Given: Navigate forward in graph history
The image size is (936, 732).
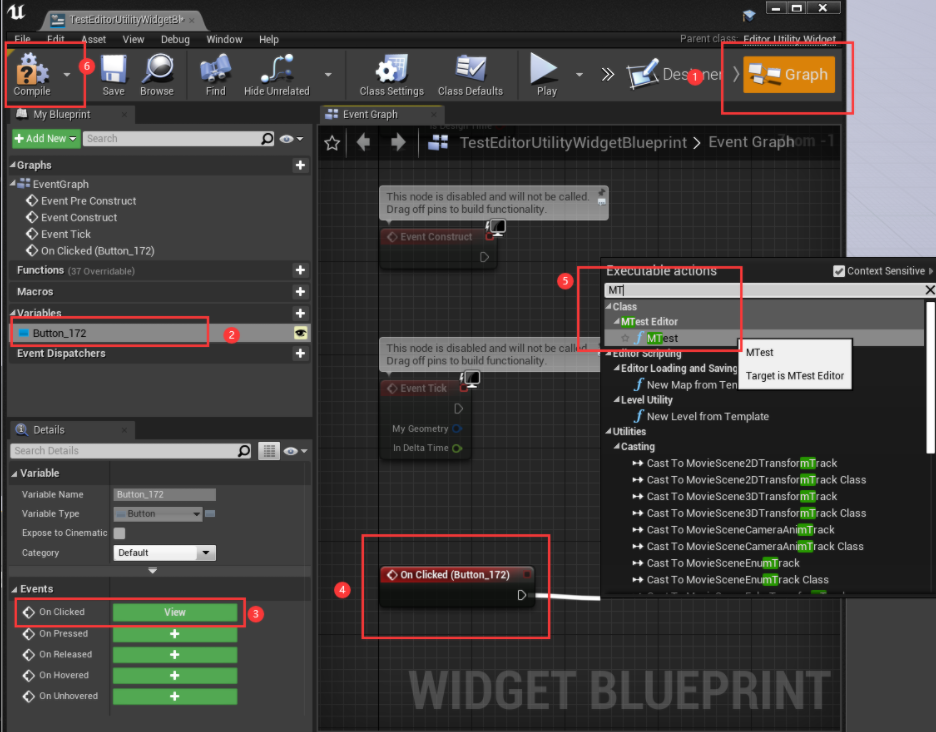Looking at the screenshot, I should tap(398, 142).
